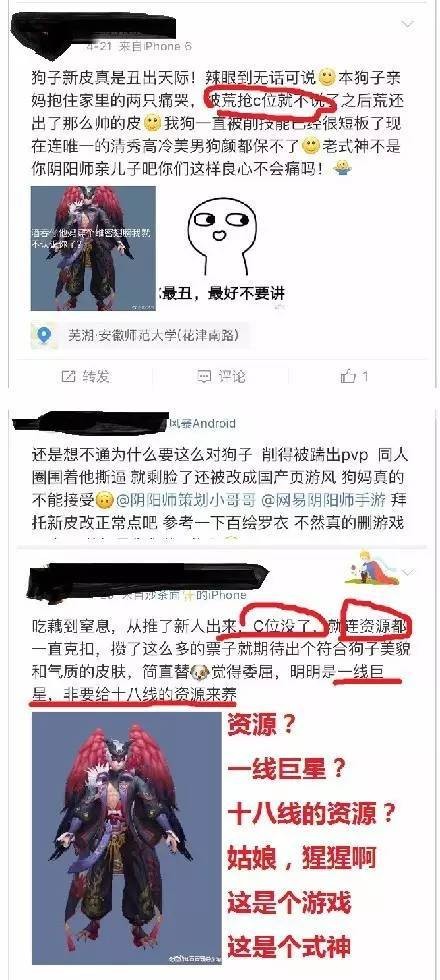The width and height of the screenshot is (440, 980).
Task: Click the comment bubble icon next to 评论
Action: (204, 376)
